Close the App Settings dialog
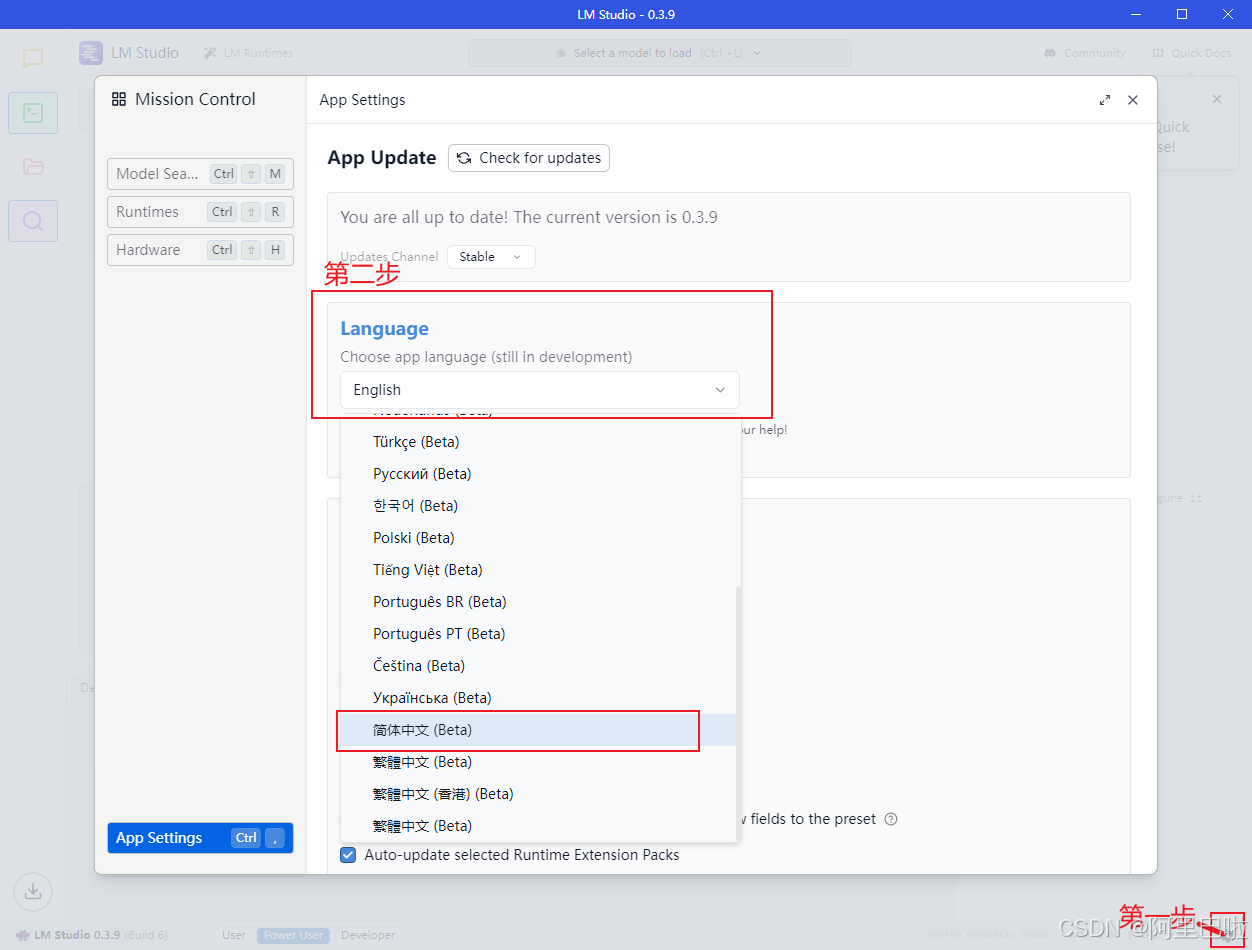The height and width of the screenshot is (950, 1252). click(1133, 100)
